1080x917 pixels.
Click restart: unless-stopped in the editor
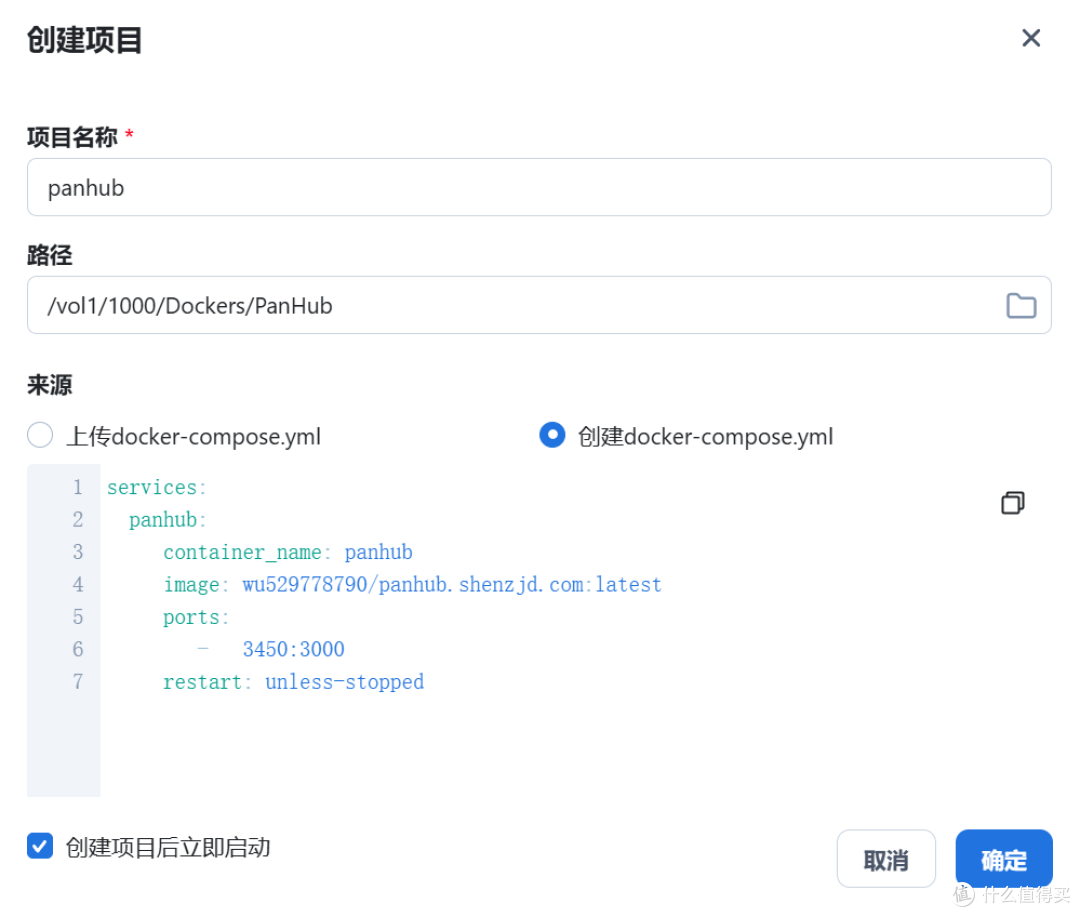pos(293,681)
